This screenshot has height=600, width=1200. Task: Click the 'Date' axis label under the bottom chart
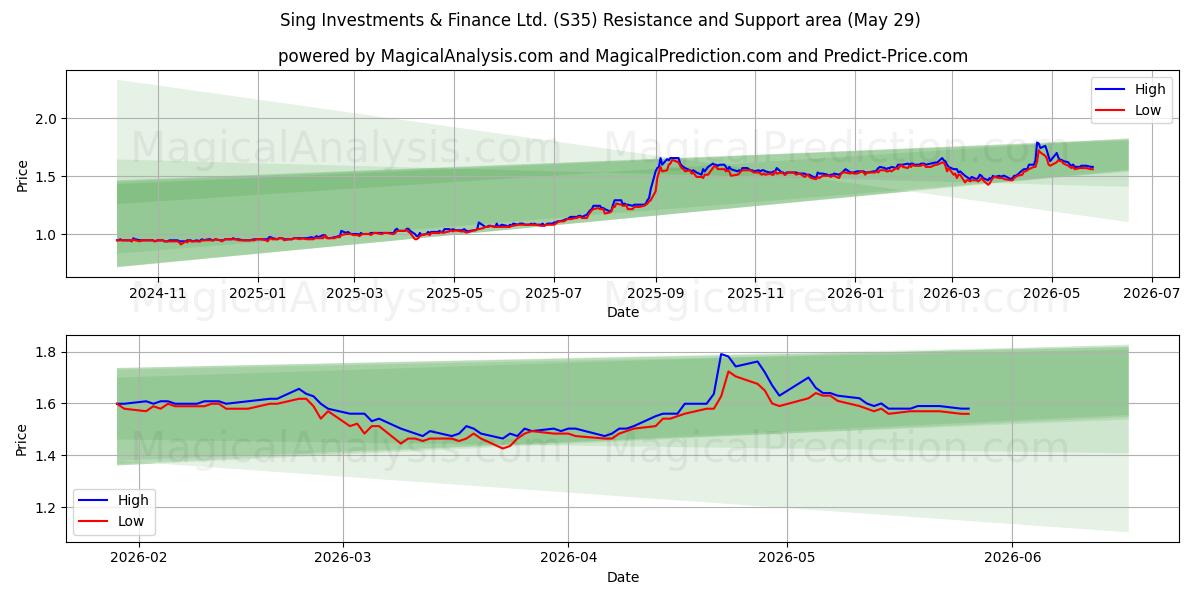622,577
